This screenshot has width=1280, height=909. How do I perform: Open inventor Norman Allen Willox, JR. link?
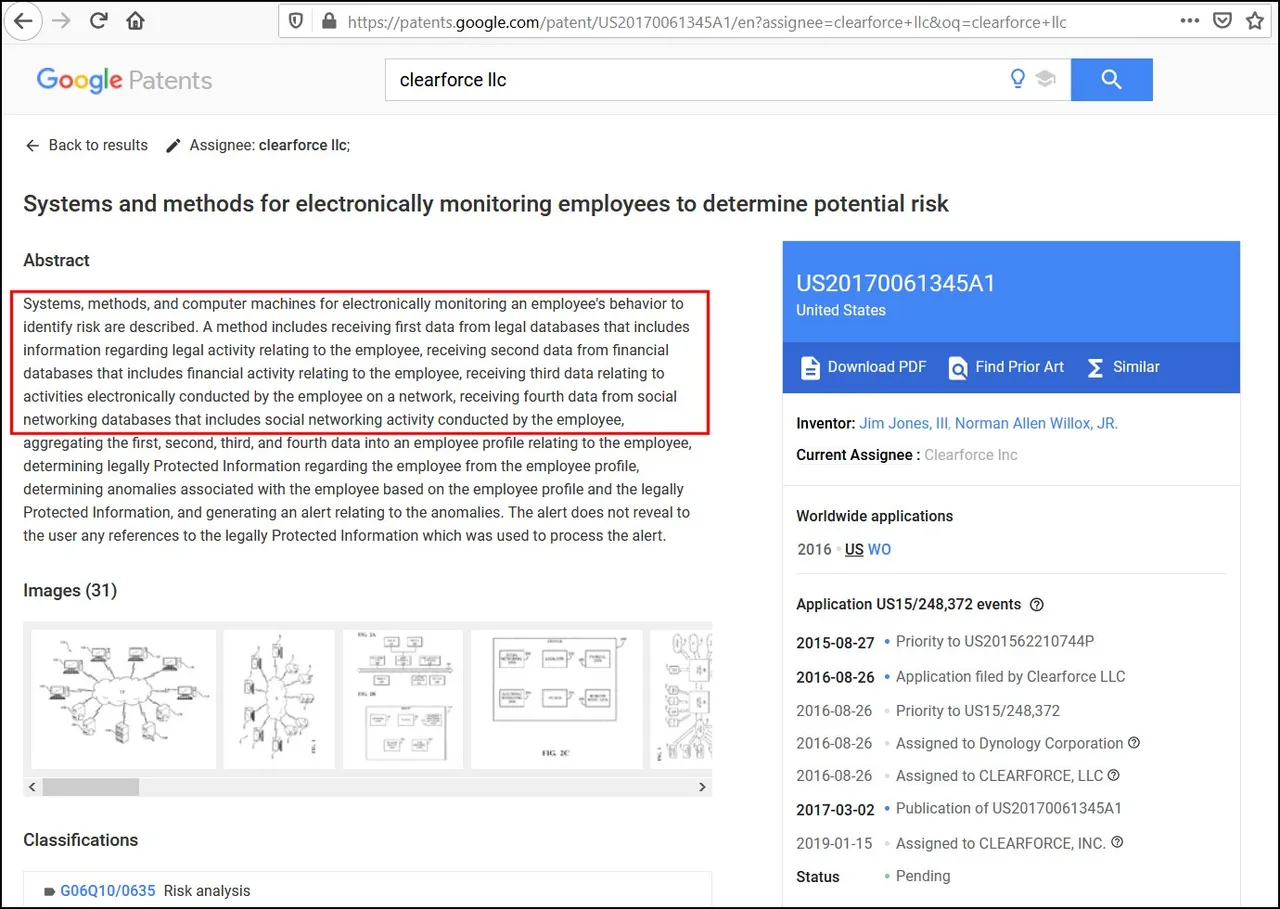(1036, 423)
